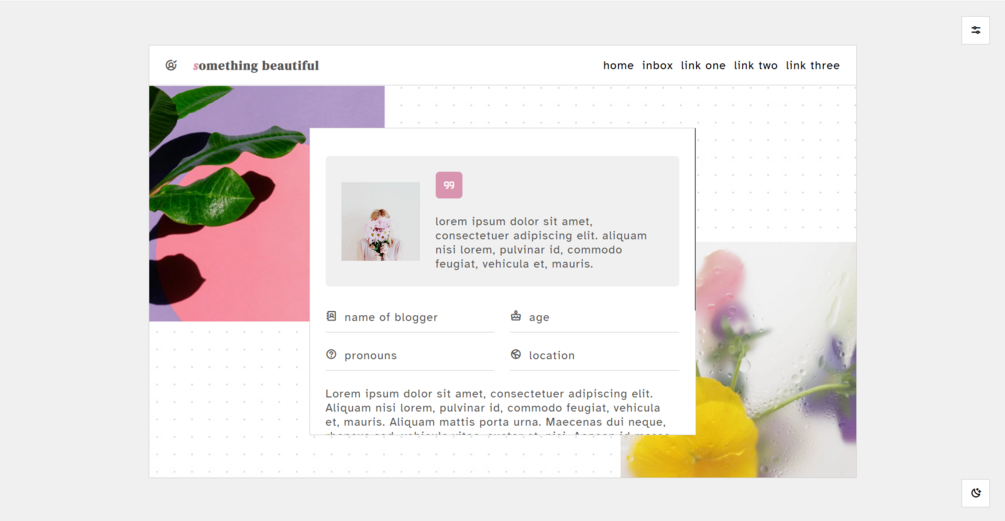The height and width of the screenshot is (521, 1005).
Task: Click the pink quote mark icon
Action: tap(449, 185)
